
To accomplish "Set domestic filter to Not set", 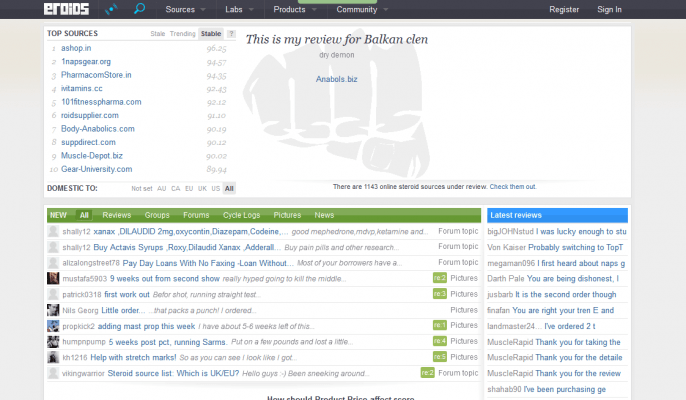I will point(142,189).
